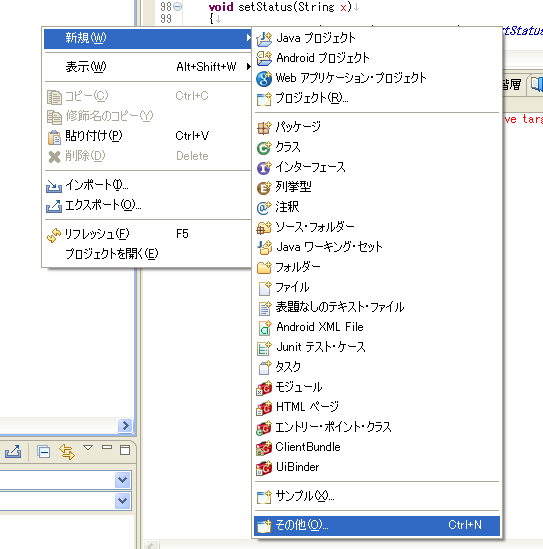Viewport: 543px width, 549px height.
Task: Click the editor scrollbar left arrow
Action: tap(151, 545)
